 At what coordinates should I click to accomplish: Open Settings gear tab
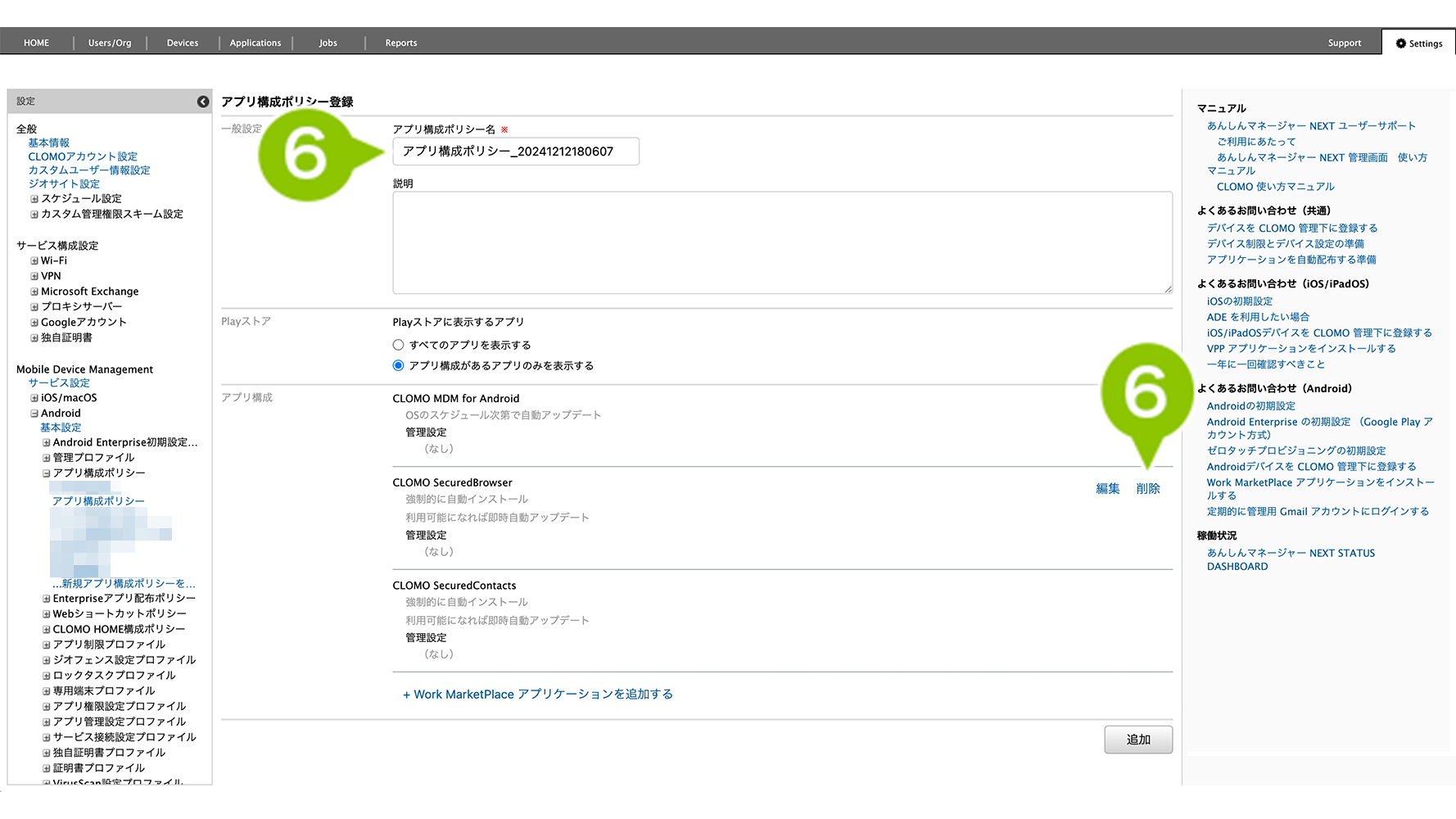click(1419, 43)
